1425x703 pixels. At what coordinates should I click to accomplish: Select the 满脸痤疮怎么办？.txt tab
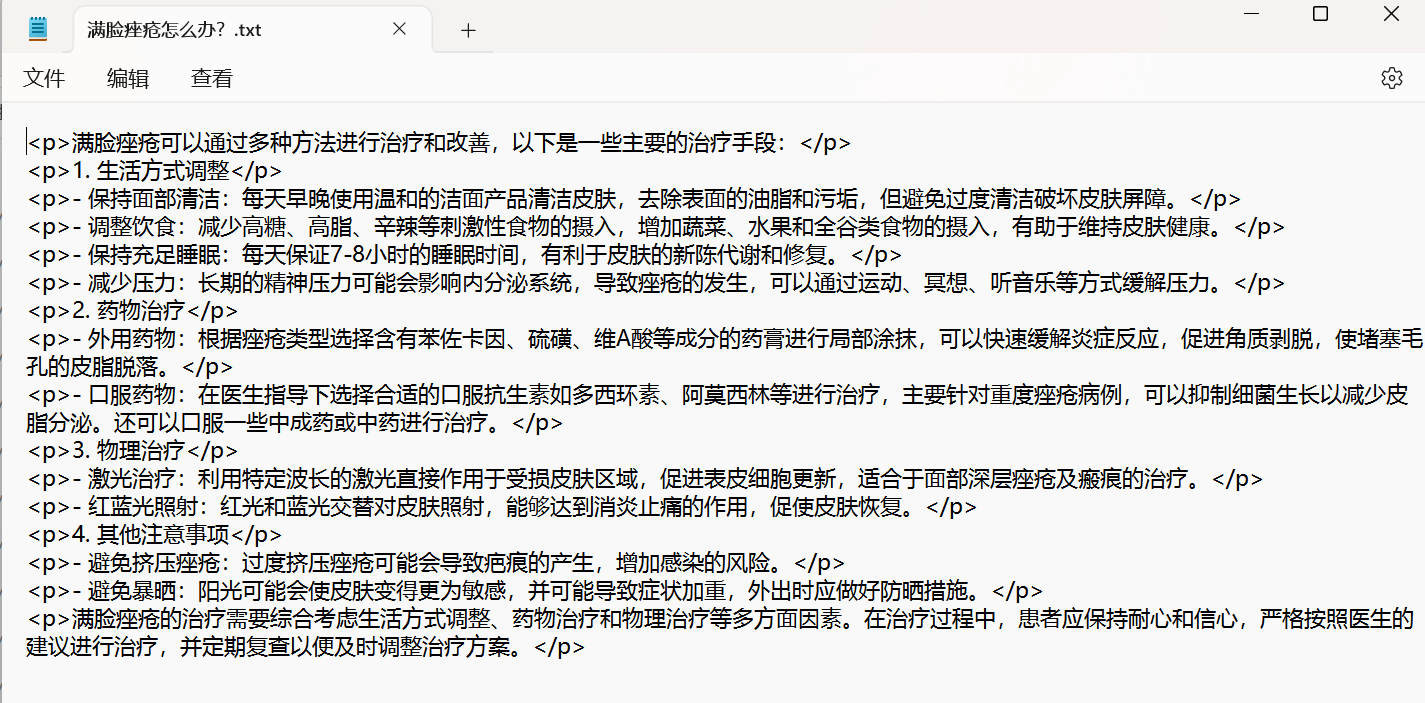click(x=175, y=30)
